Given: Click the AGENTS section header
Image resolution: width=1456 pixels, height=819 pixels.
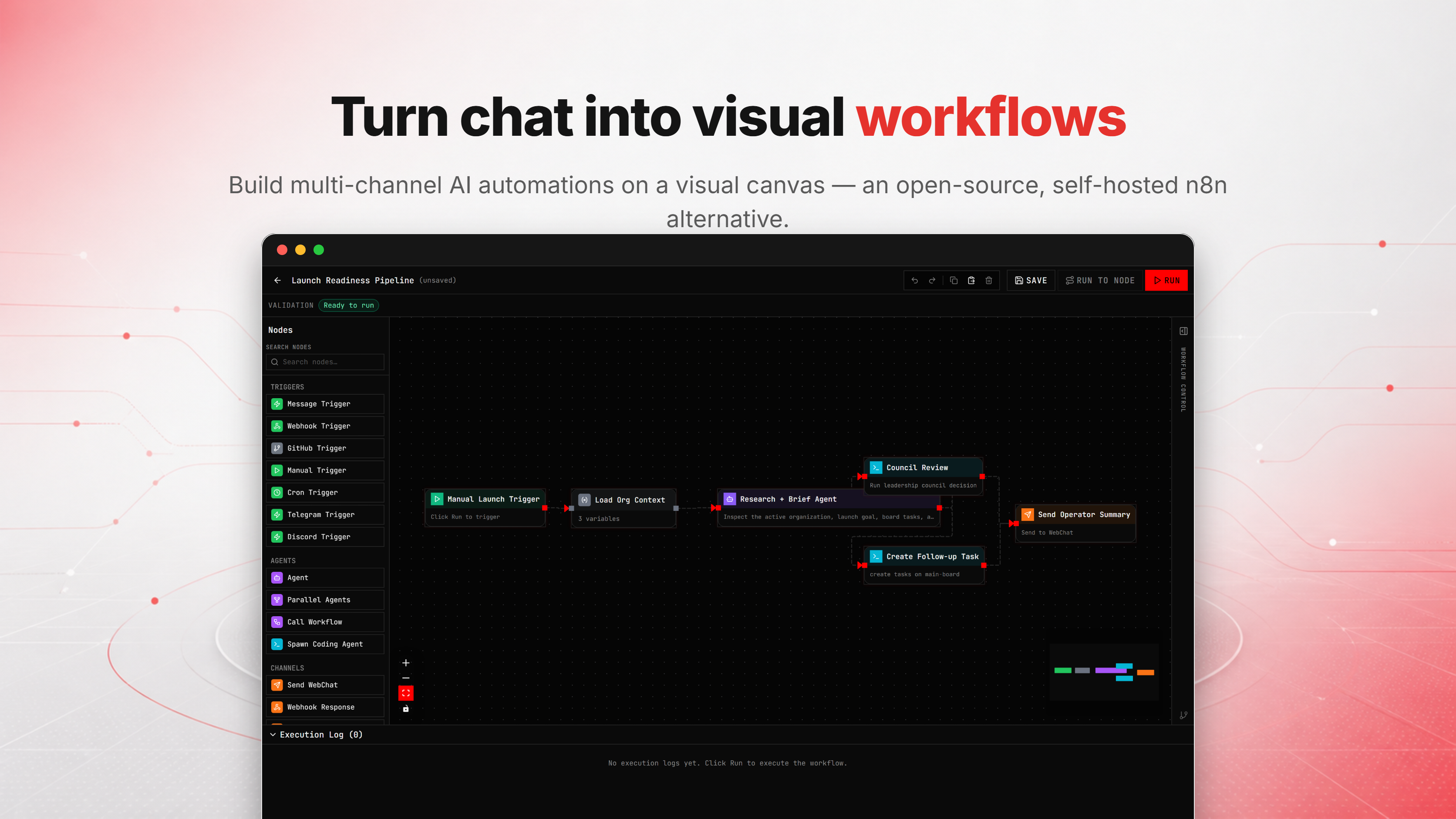Looking at the screenshot, I should tap(283, 561).
